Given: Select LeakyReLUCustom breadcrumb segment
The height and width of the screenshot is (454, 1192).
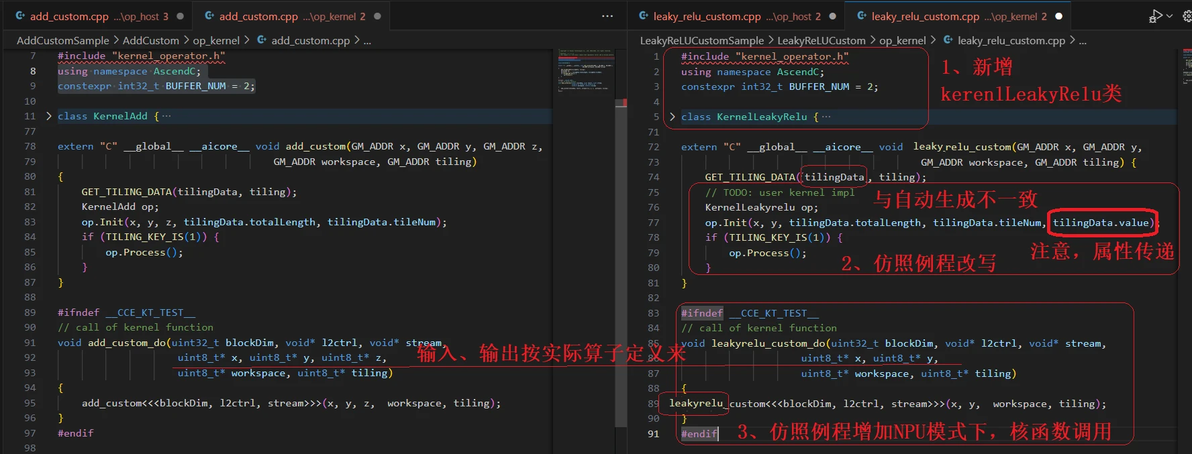Looking at the screenshot, I should click(821, 40).
